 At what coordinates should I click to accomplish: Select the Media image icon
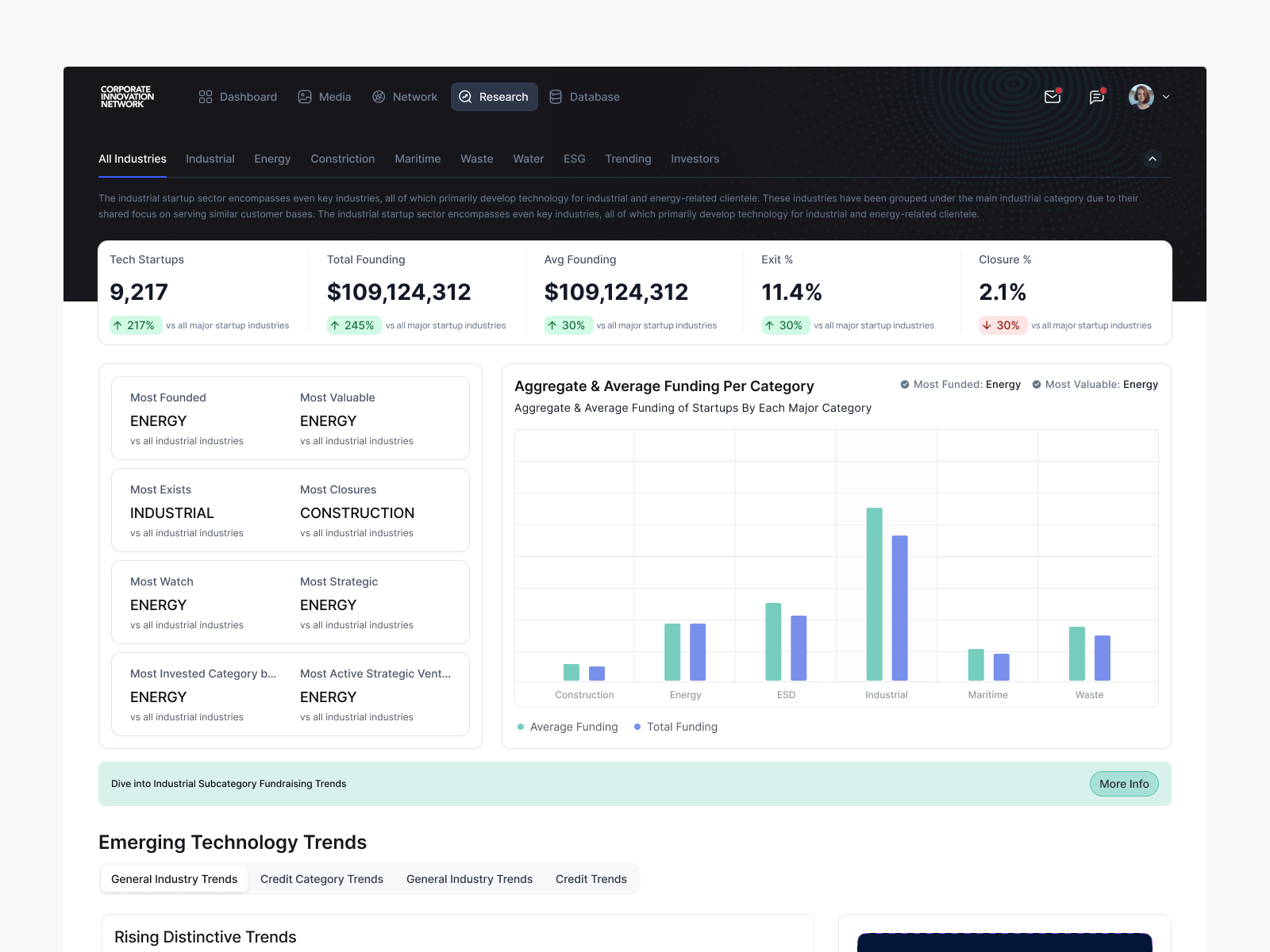304,97
